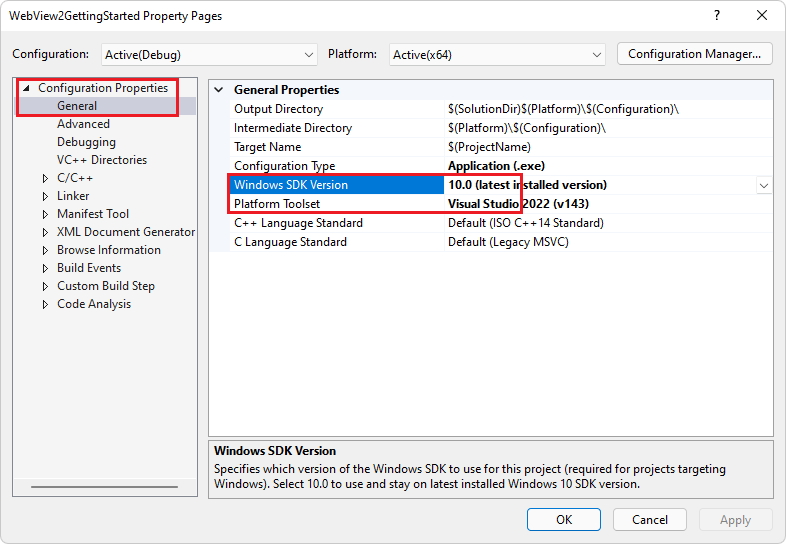Expand the Linker node arrow
Image resolution: width=786 pixels, height=544 pixels.
[45, 197]
